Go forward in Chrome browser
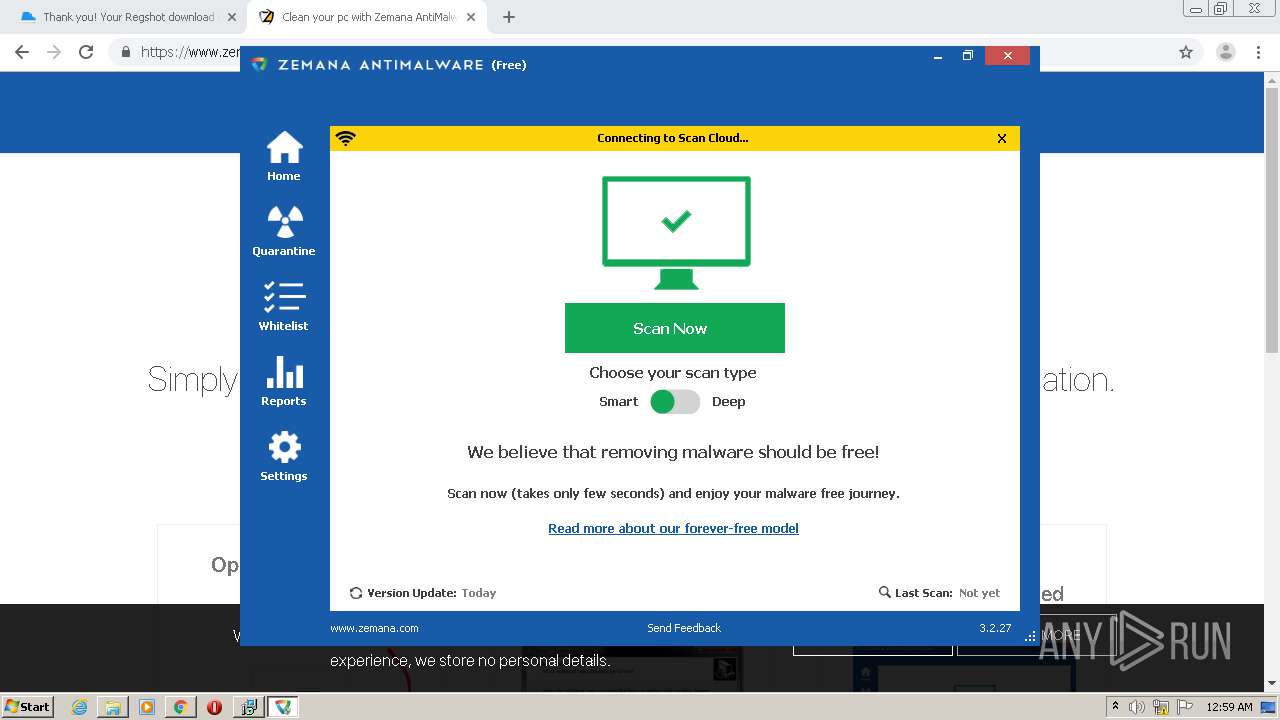Screen dimensions: 1280x720 coord(54,52)
